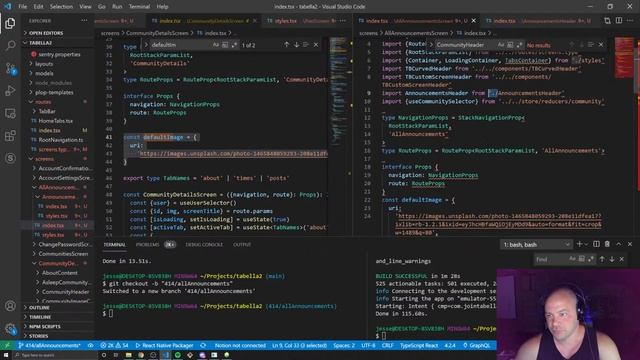Open the Selection menu
Viewport: 640px width, 360px height.
(x=61, y=7)
